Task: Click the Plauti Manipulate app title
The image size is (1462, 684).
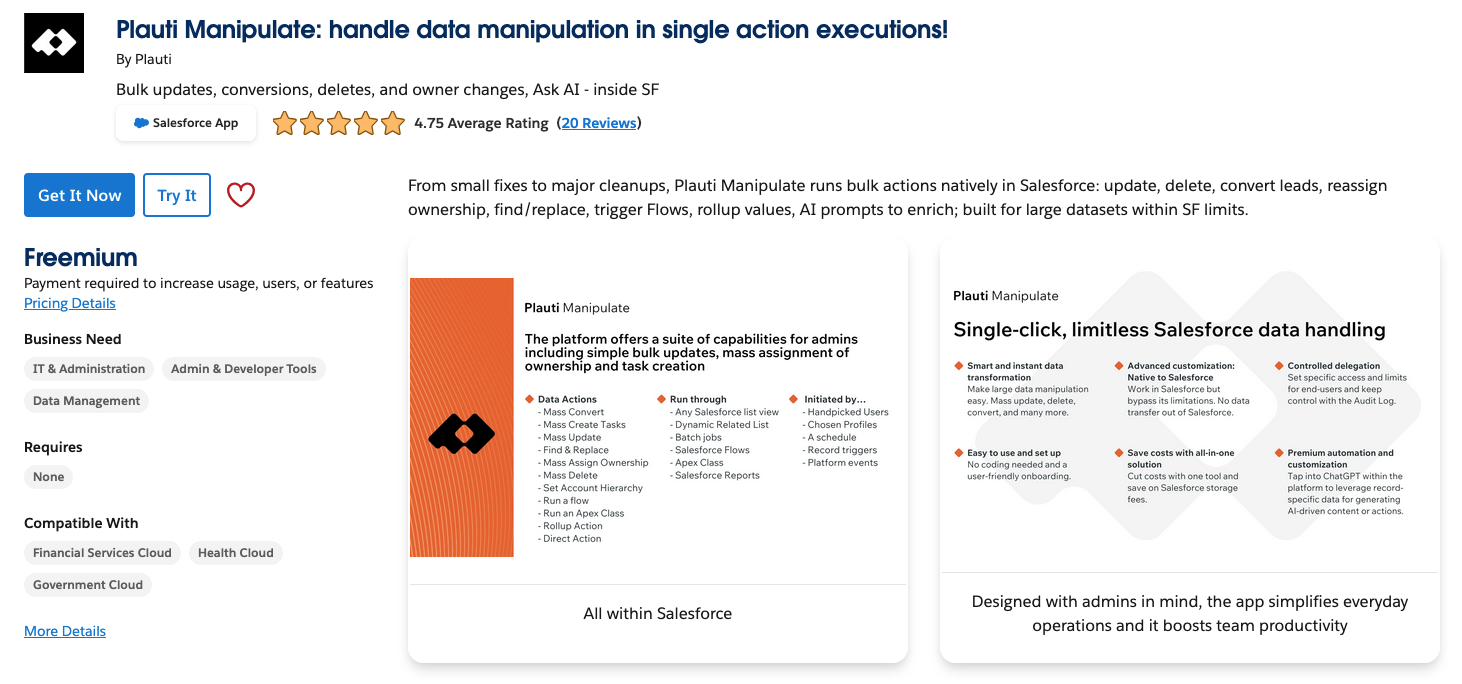Action: pos(532,29)
